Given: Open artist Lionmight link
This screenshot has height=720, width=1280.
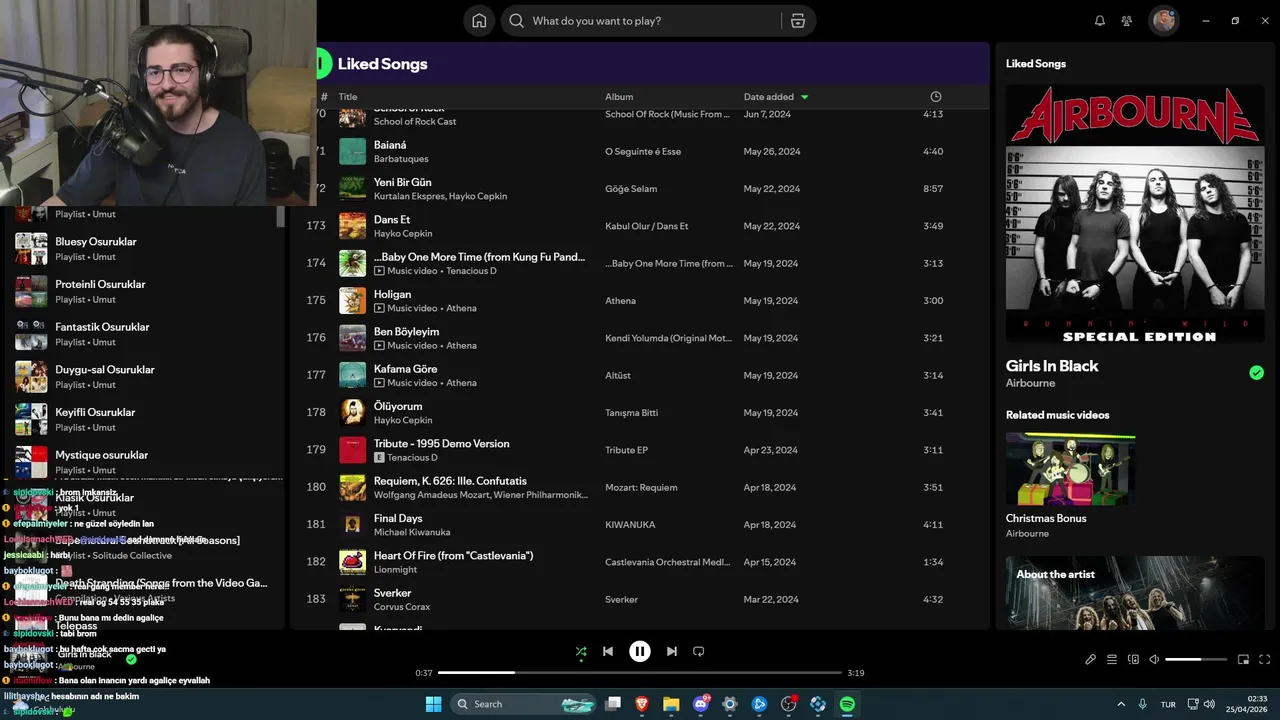Looking at the screenshot, I should 395,570.
